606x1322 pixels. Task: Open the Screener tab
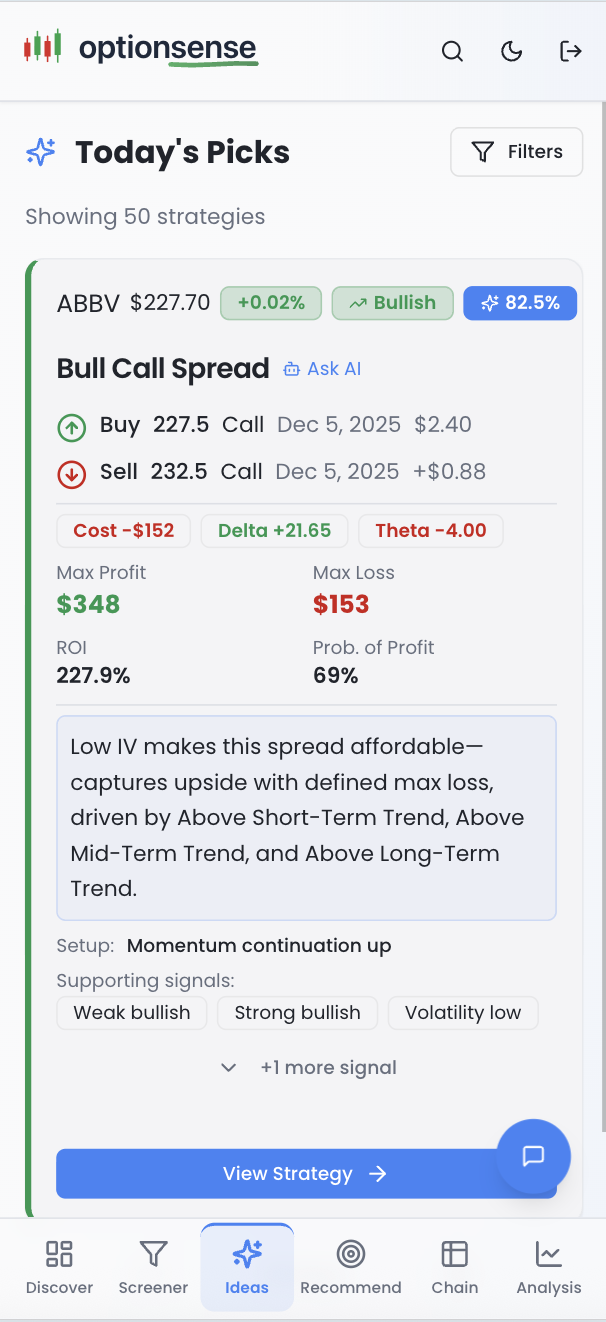click(x=153, y=1267)
